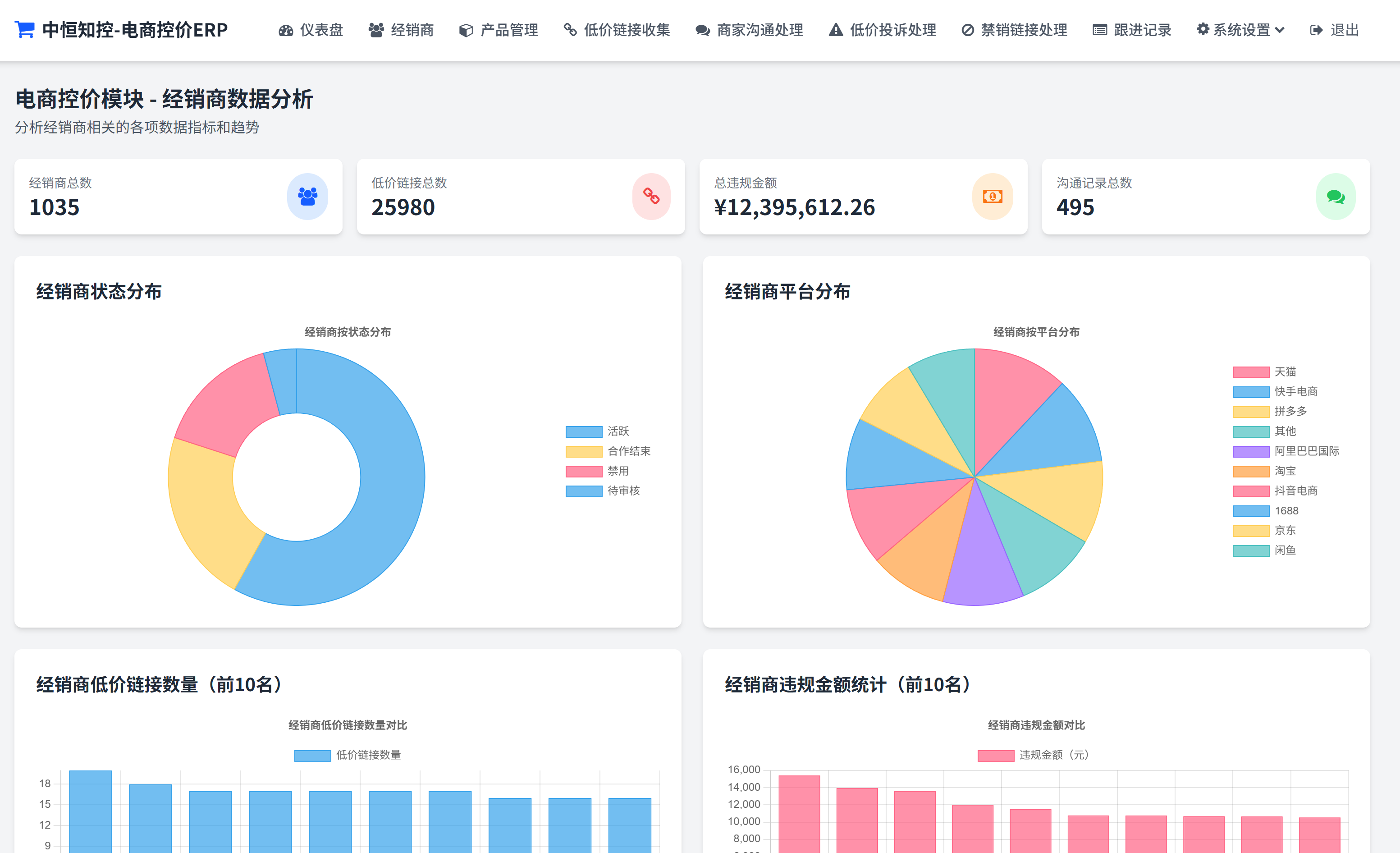The height and width of the screenshot is (853, 1400).
Task: Click the sign-out icon beside 退出
Action: click(x=1317, y=30)
